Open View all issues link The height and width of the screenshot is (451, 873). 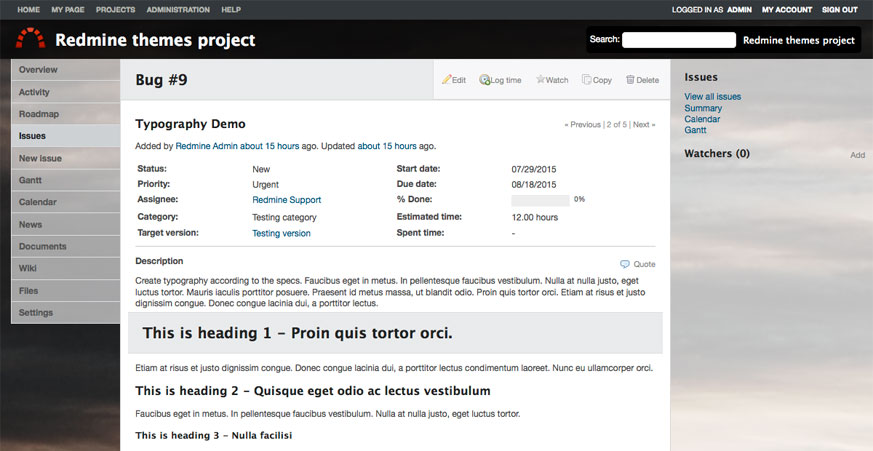pos(713,96)
